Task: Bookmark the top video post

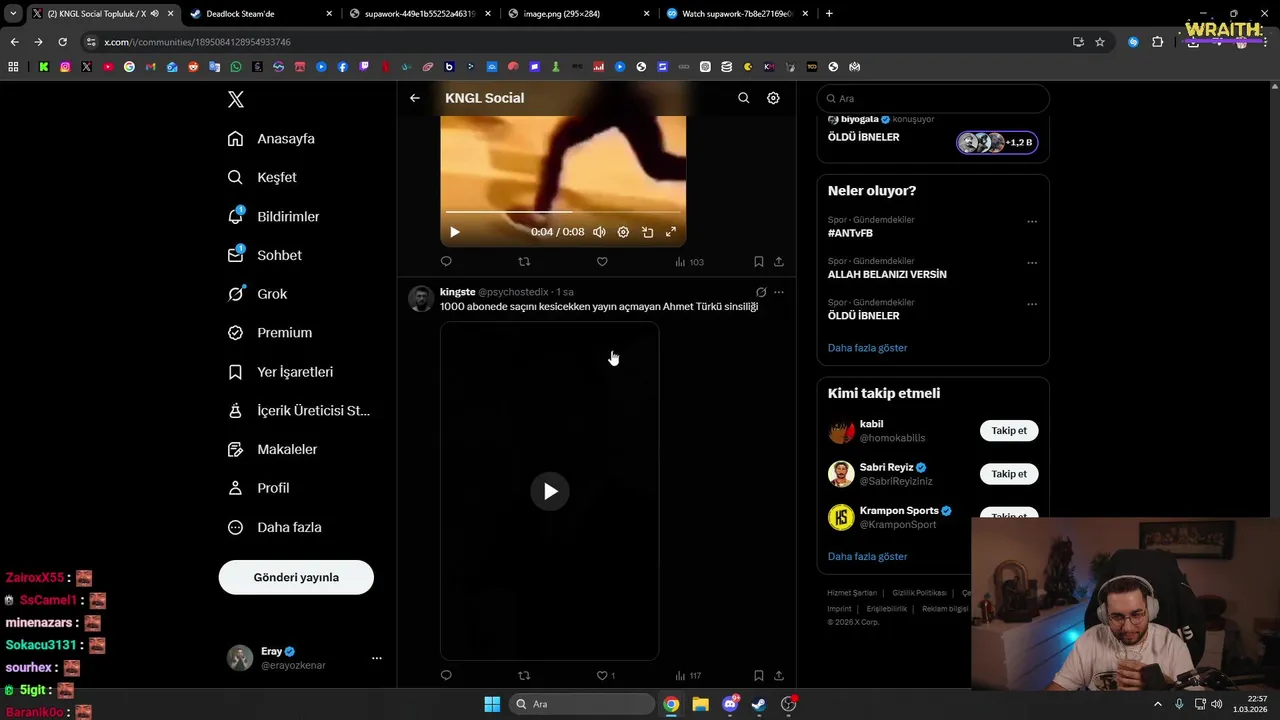Action: click(758, 262)
